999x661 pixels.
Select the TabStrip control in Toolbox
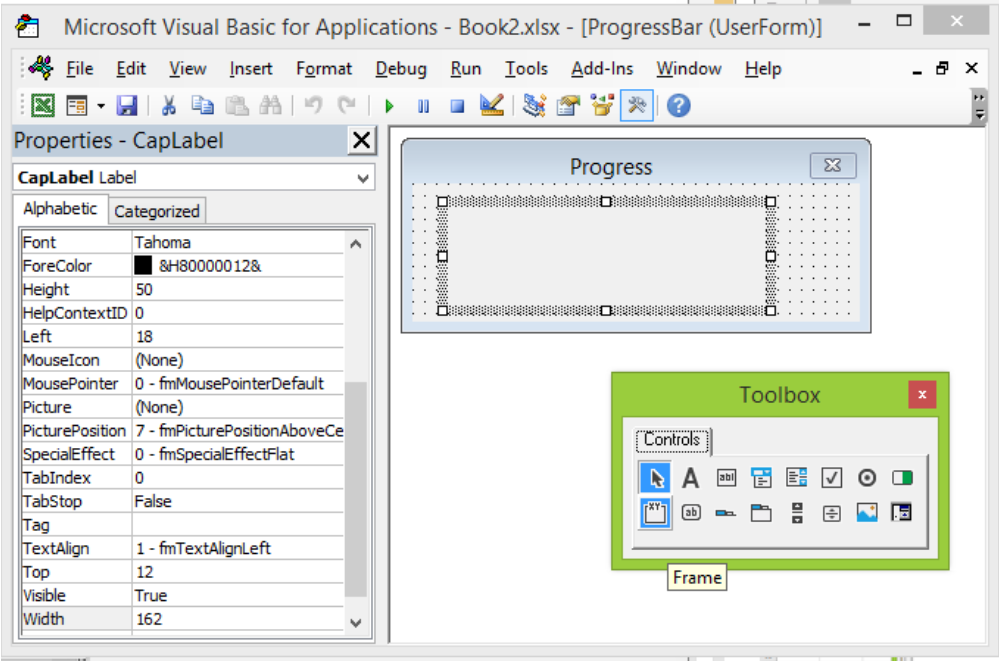coord(726,512)
